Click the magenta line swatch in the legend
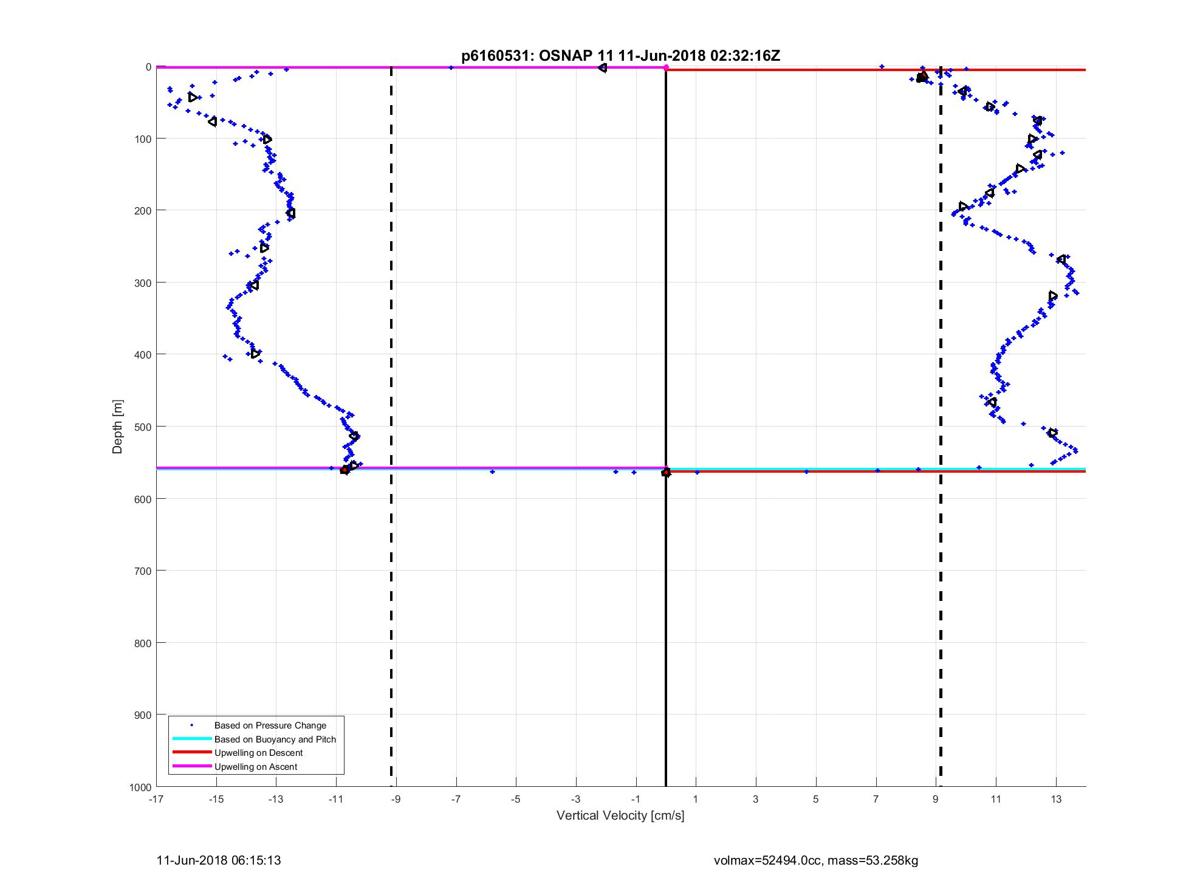The width and height of the screenshot is (1200, 885). (x=191, y=766)
